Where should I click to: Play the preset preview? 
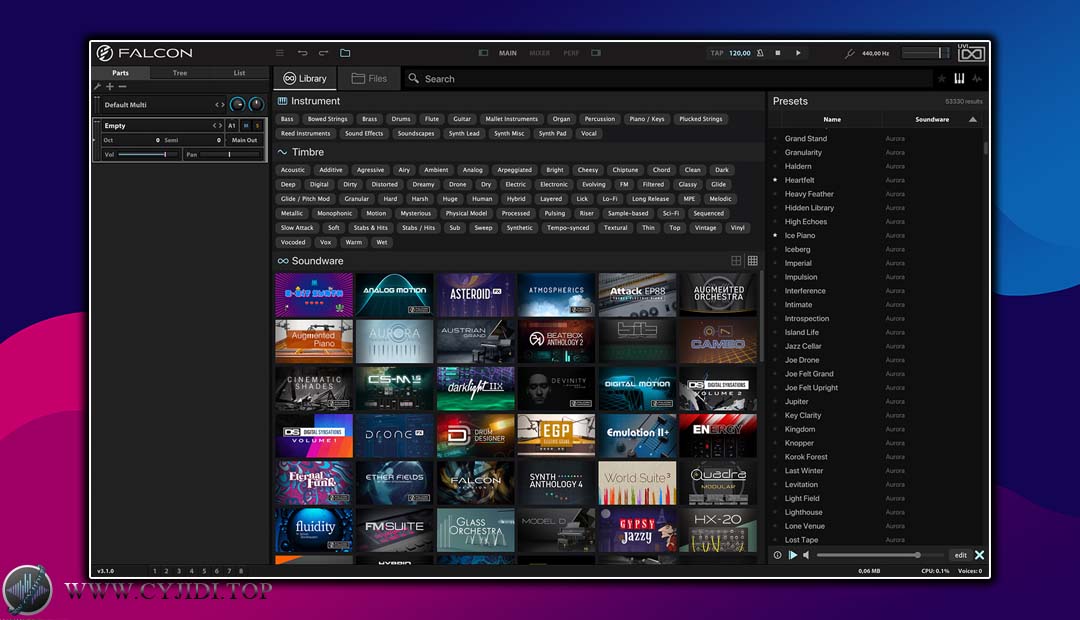pyautogui.click(x=793, y=555)
